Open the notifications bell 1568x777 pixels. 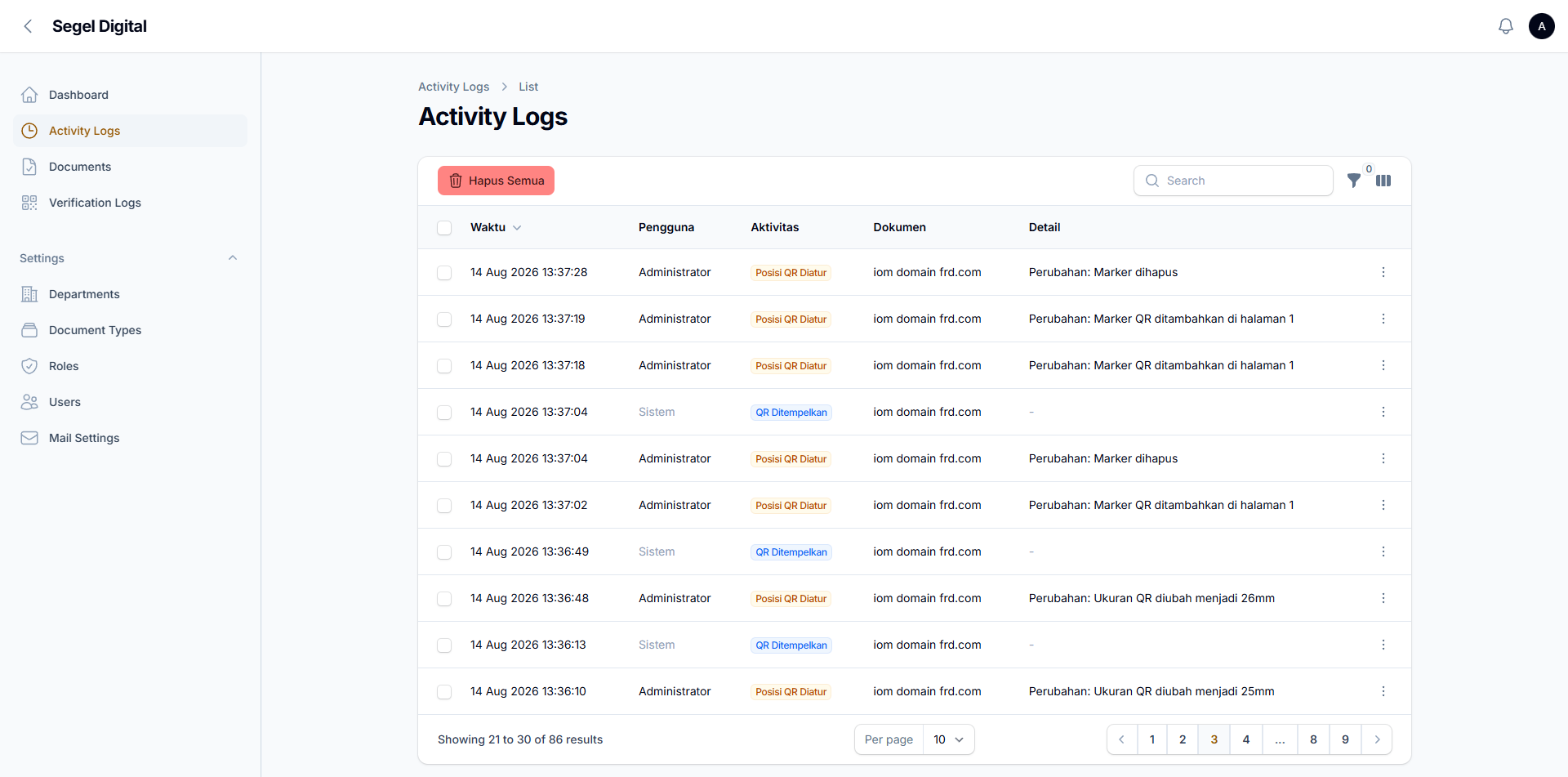(x=1506, y=26)
